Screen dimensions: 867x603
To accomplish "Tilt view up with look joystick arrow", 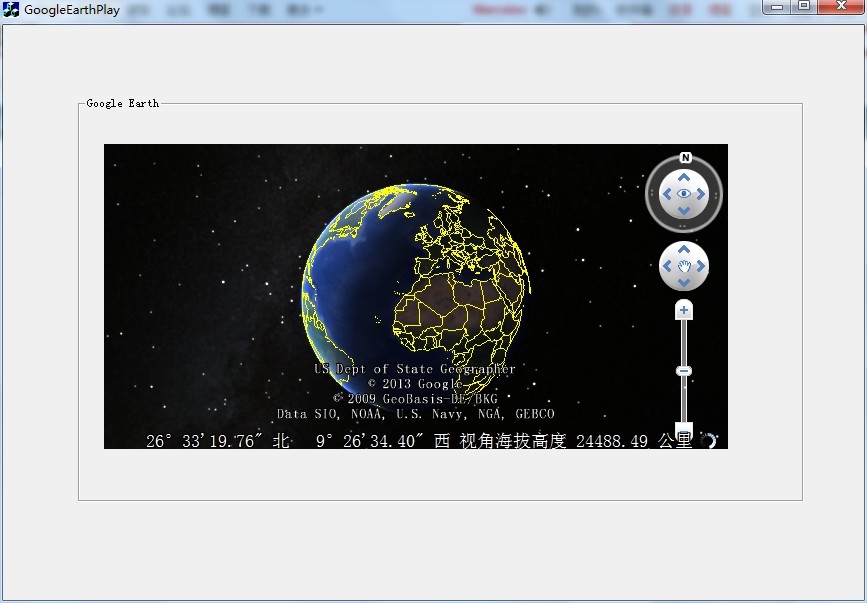I will 684,177.
